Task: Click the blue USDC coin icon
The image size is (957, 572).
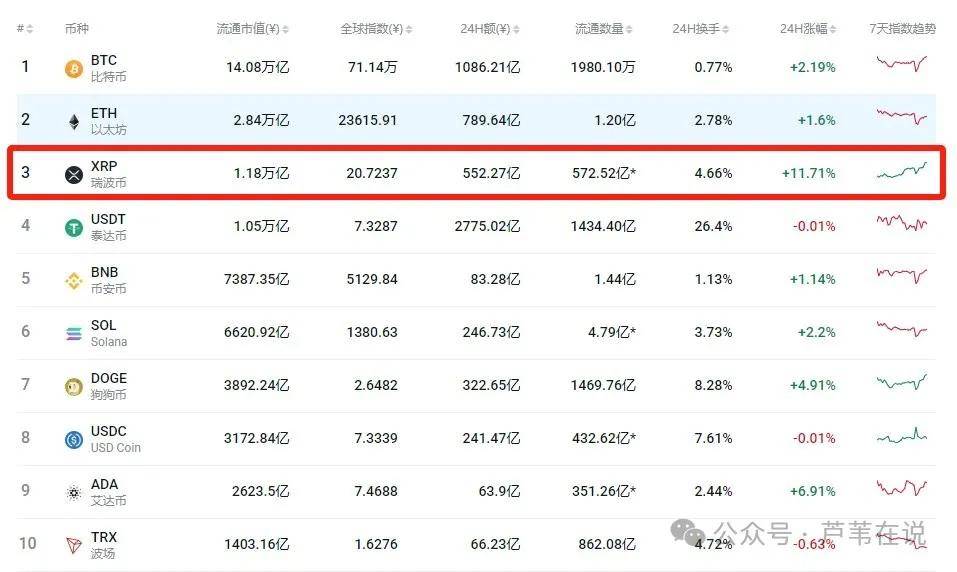Action: click(x=74, y=440)
